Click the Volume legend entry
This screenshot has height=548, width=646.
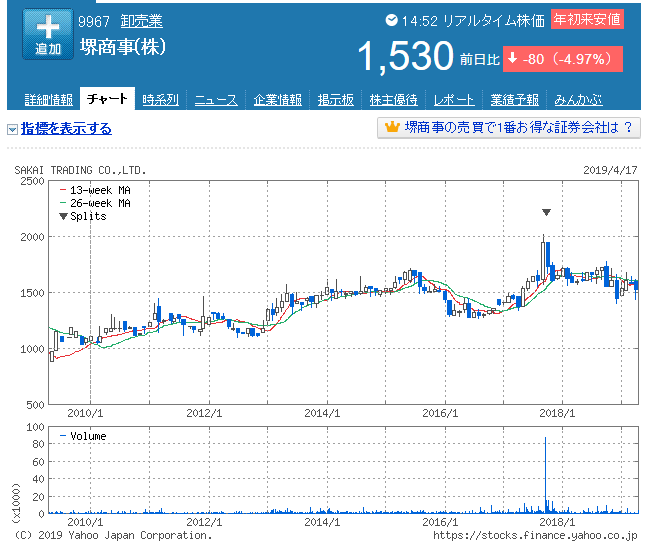pyautogui.click(x=83, y=436)
